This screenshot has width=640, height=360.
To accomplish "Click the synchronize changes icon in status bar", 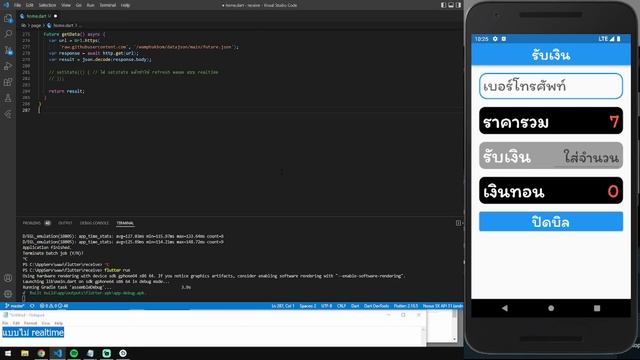I will point(32,306).
